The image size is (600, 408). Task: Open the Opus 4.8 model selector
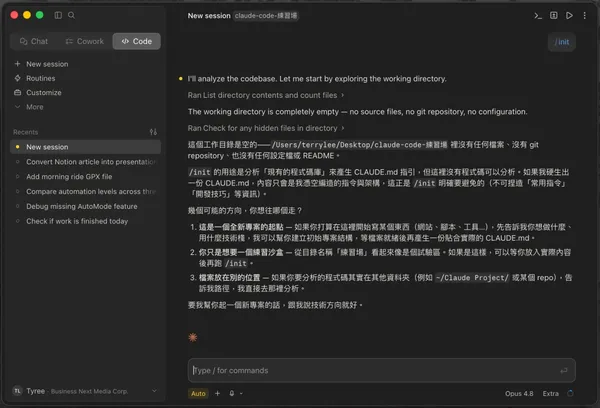coord(519,393)
